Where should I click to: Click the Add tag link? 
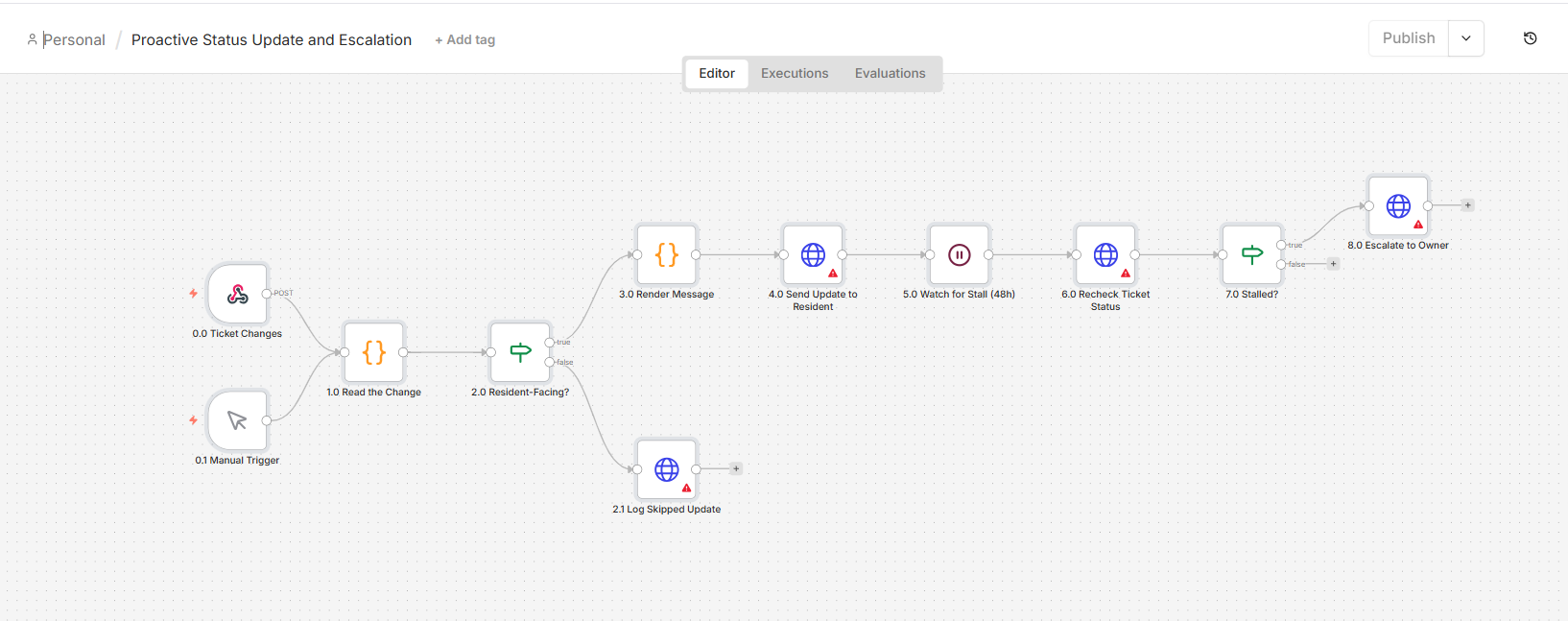(465, 39)
